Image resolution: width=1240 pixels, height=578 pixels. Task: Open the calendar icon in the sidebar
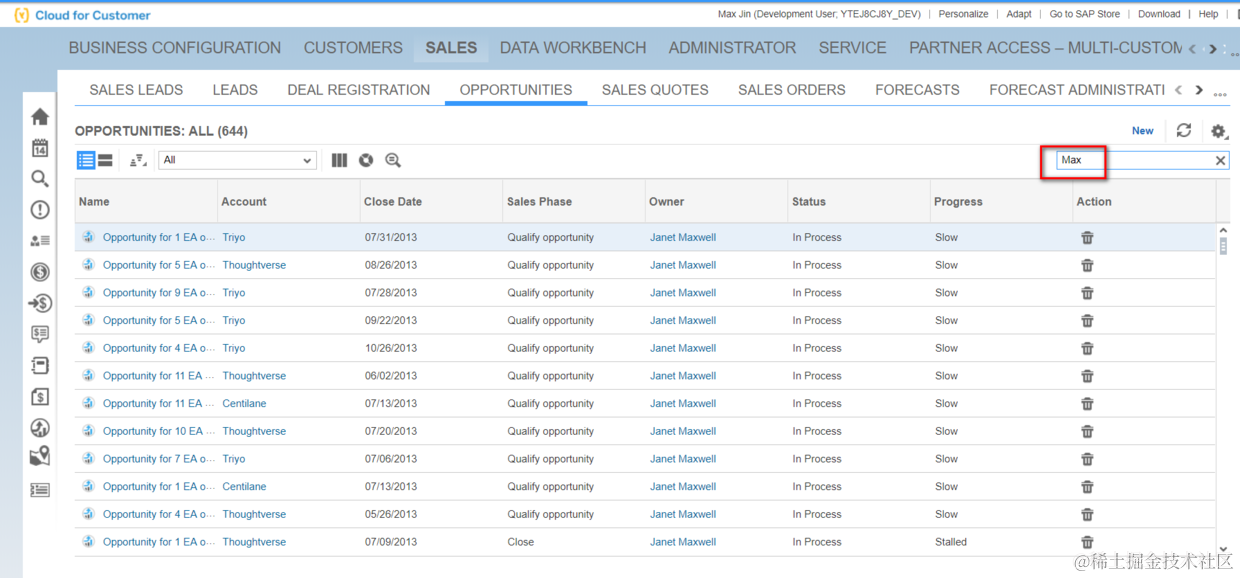click(40, 148)
